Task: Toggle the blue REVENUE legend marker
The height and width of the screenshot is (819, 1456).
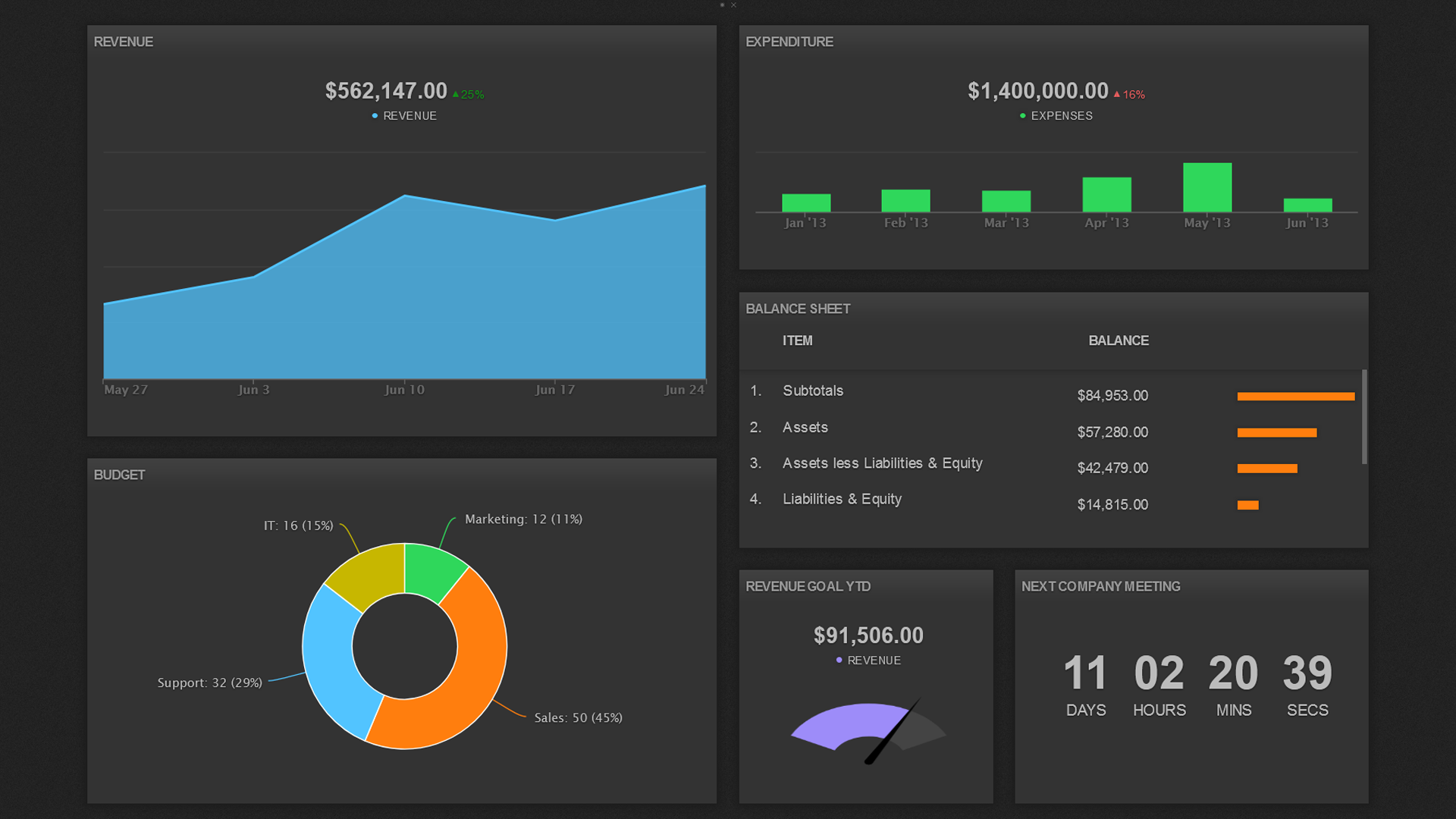Action: click(x=375, y=116)
